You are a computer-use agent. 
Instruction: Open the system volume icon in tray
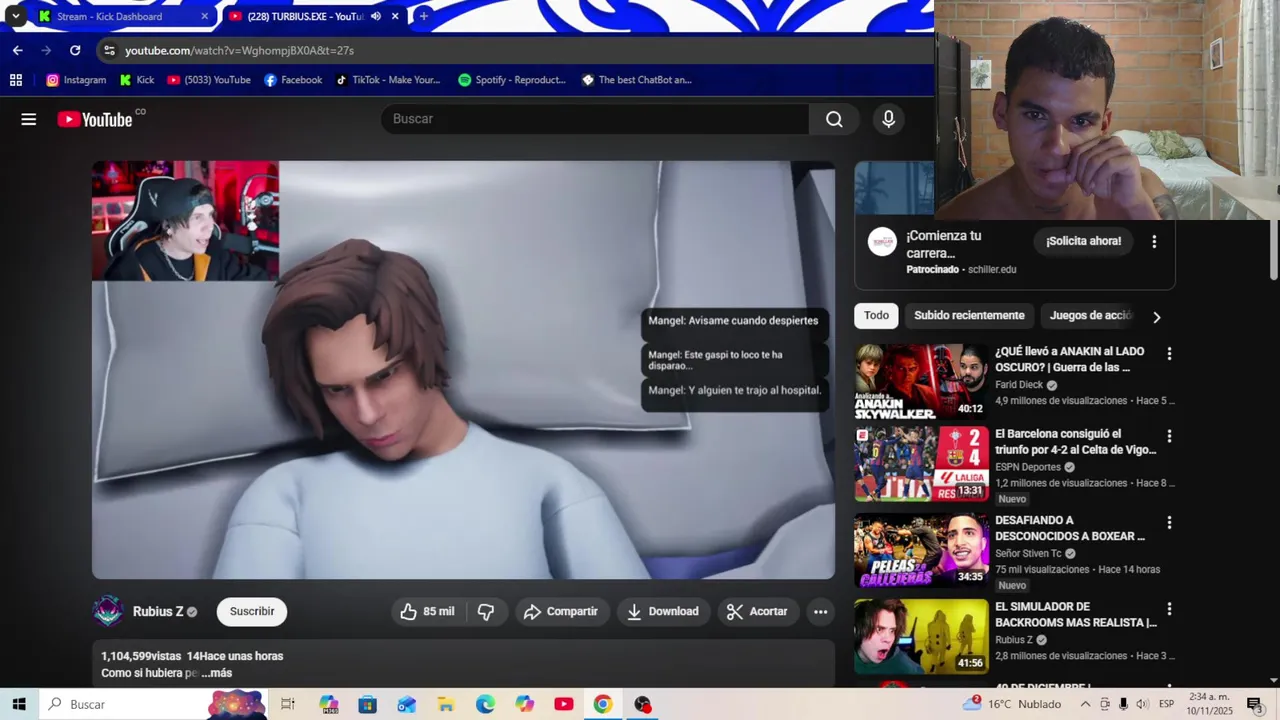tap(1142, 704)
